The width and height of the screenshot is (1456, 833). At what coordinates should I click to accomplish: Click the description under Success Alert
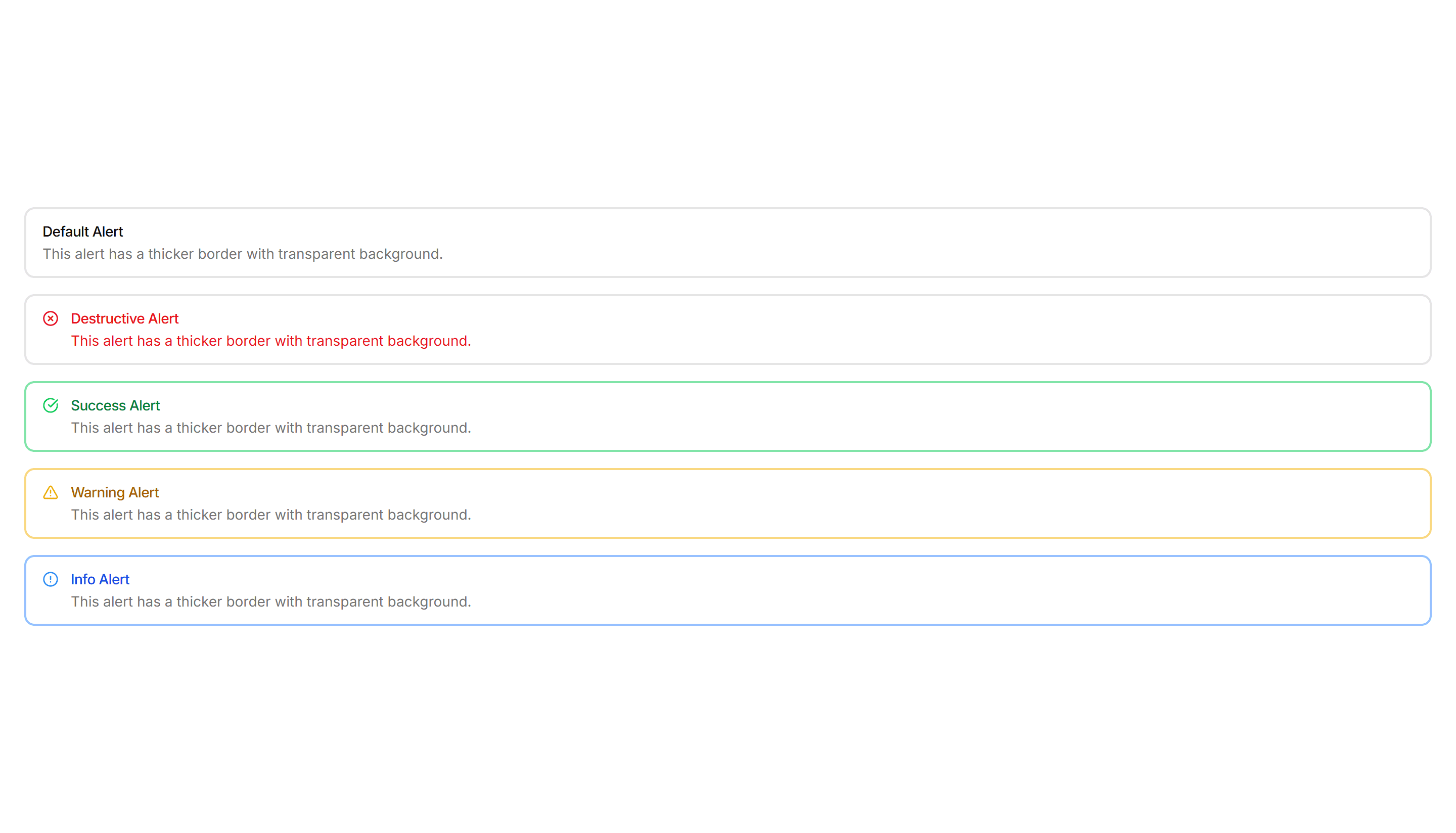point(271,428)
